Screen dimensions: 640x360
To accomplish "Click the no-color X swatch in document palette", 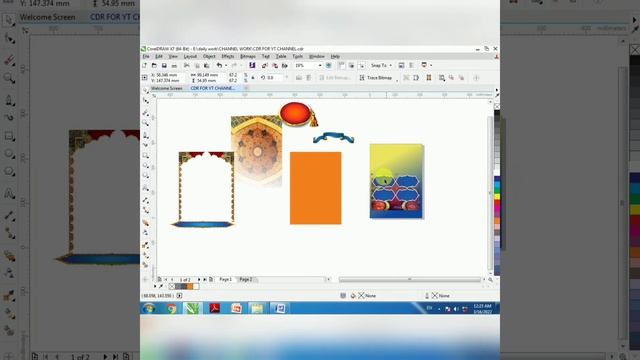I will coord(172,287).
